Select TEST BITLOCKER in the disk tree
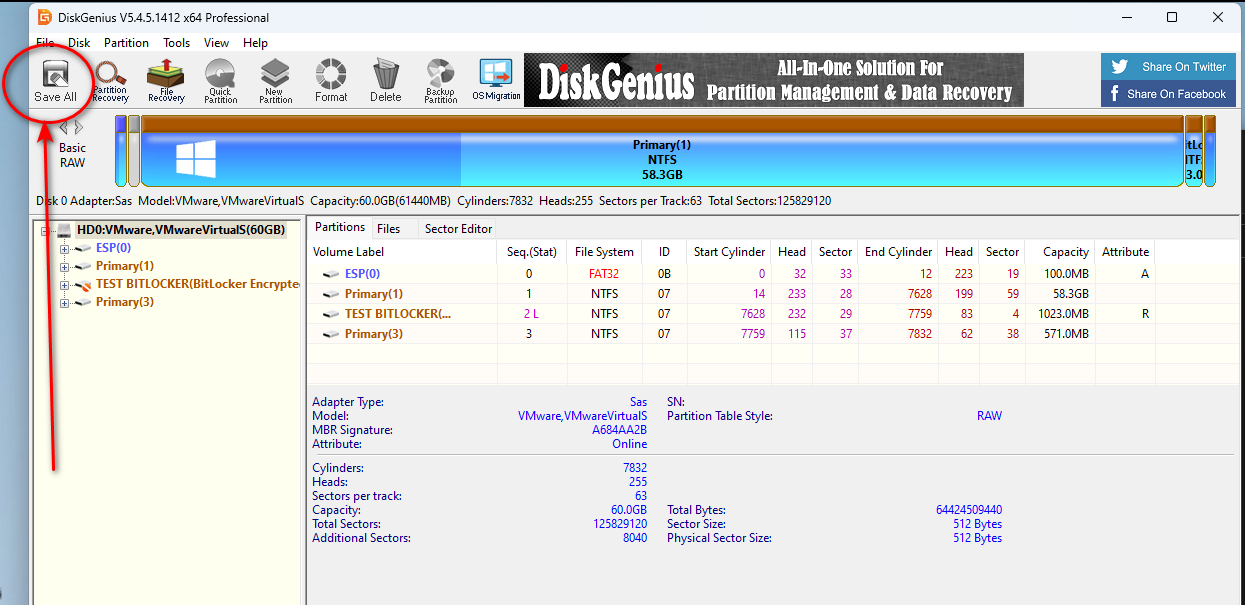 click(198, 284)
